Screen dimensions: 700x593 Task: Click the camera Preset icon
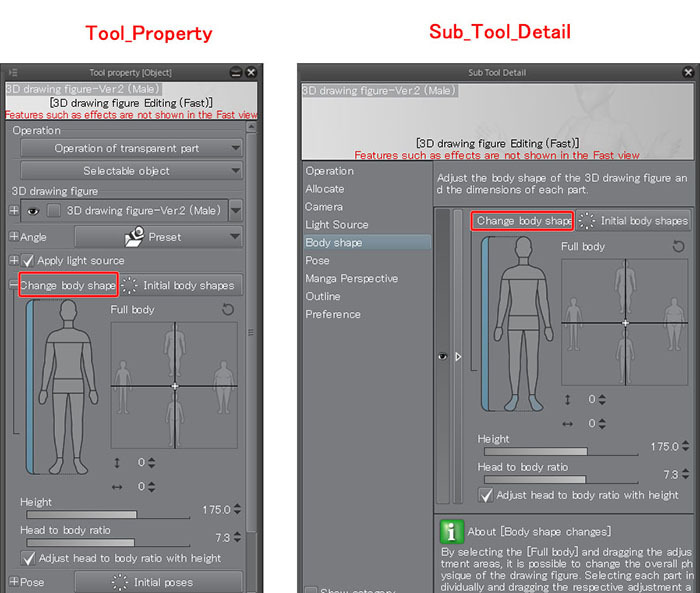(134, 237)
